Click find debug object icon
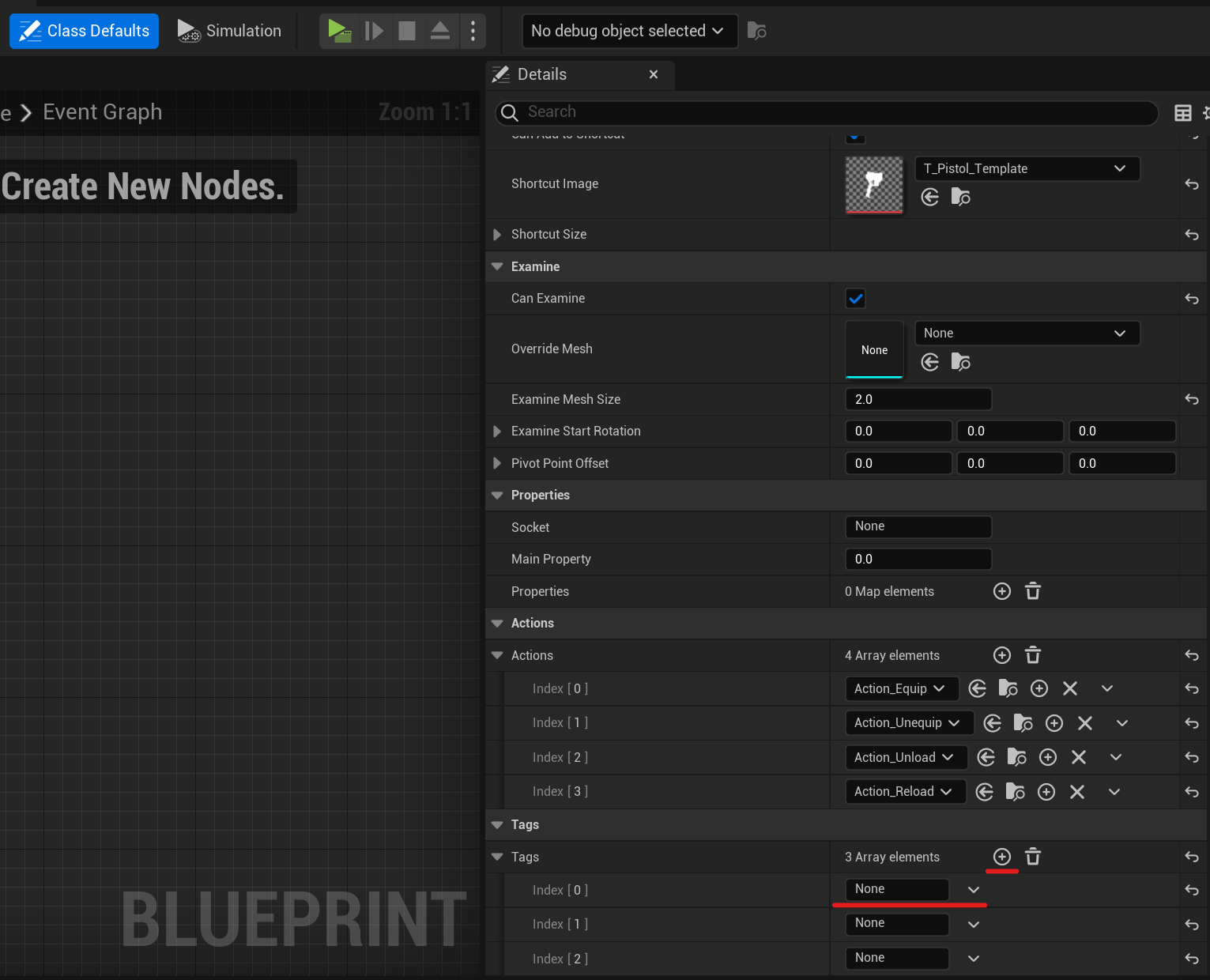 (757, 31)
